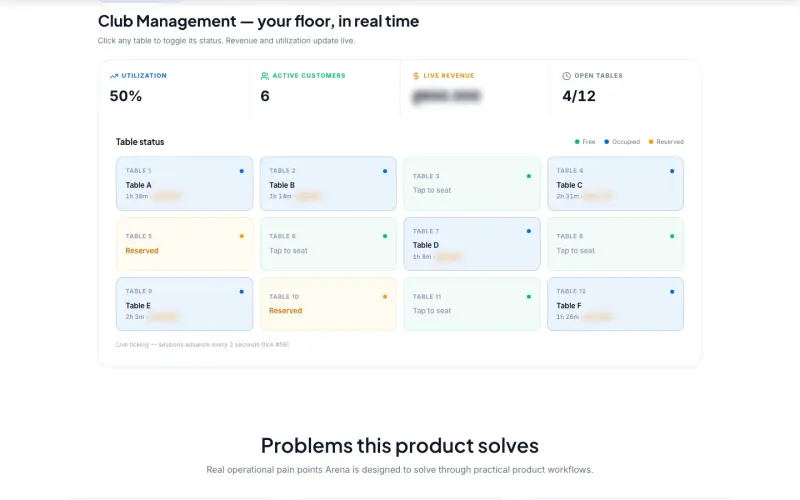Viewport: 800px width, 500px height.
Task: Click the blue Occupied legend dot
Action: click(x=607, y=142)
